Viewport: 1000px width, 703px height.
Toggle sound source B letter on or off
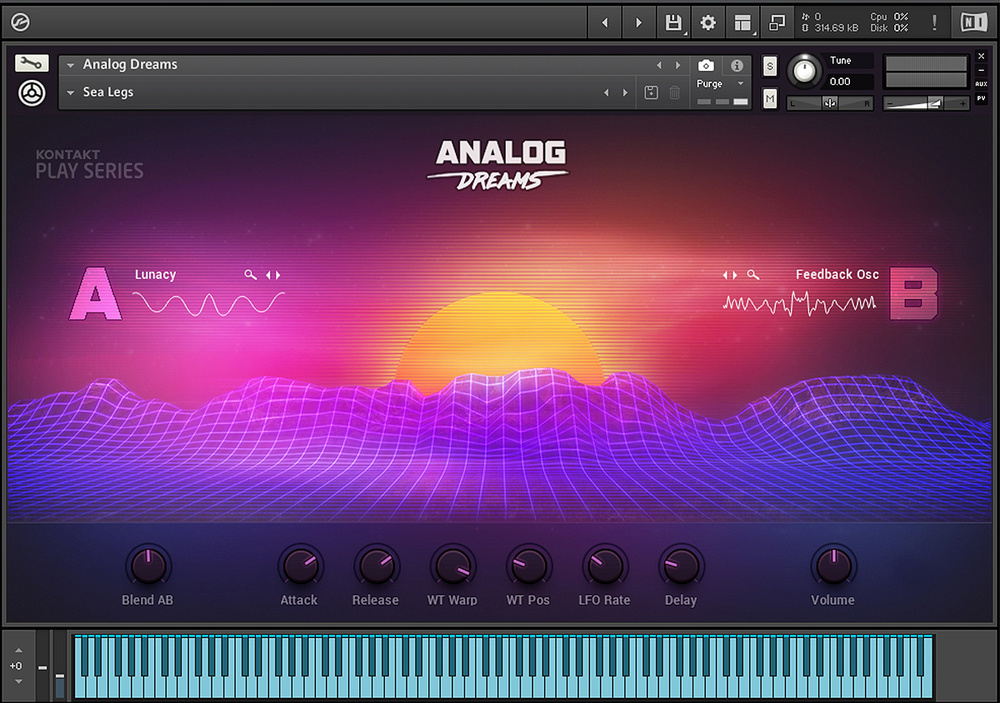coord(913,293)
